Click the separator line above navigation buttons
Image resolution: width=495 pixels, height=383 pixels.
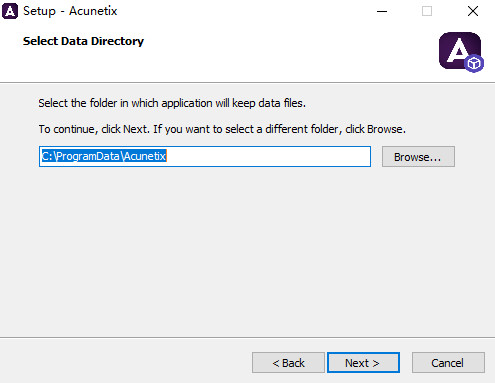247,337
